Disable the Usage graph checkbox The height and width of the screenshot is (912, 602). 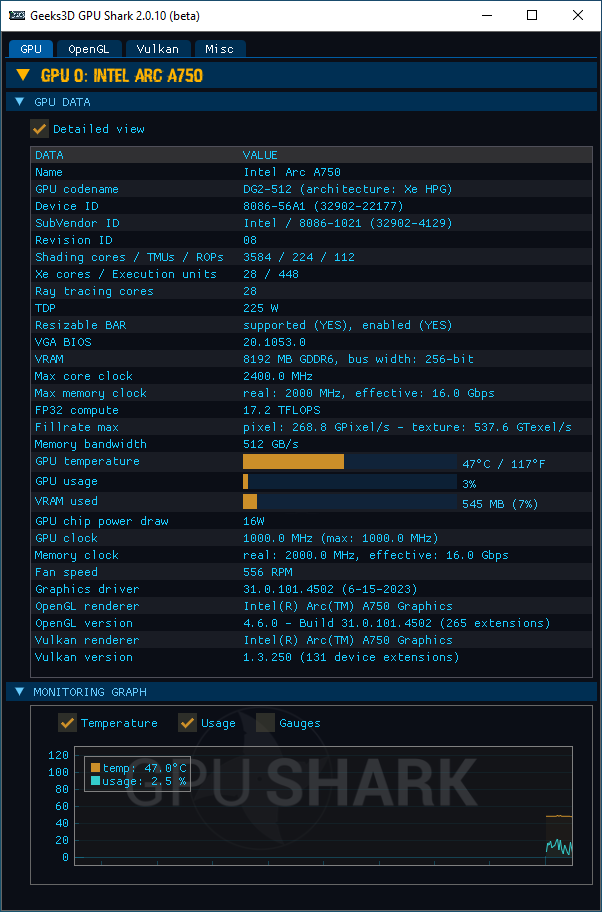pyautogui.click(x=187, y=723)
